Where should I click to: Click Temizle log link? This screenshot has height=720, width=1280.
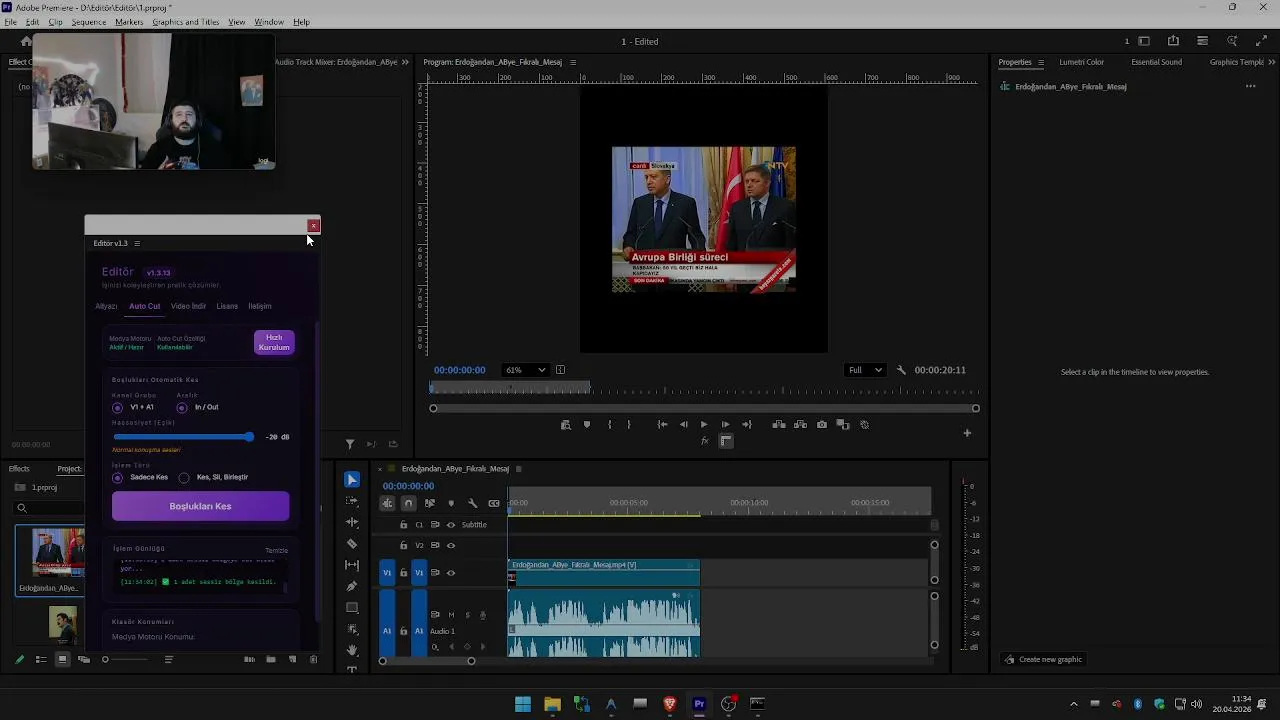coord(276,550)
